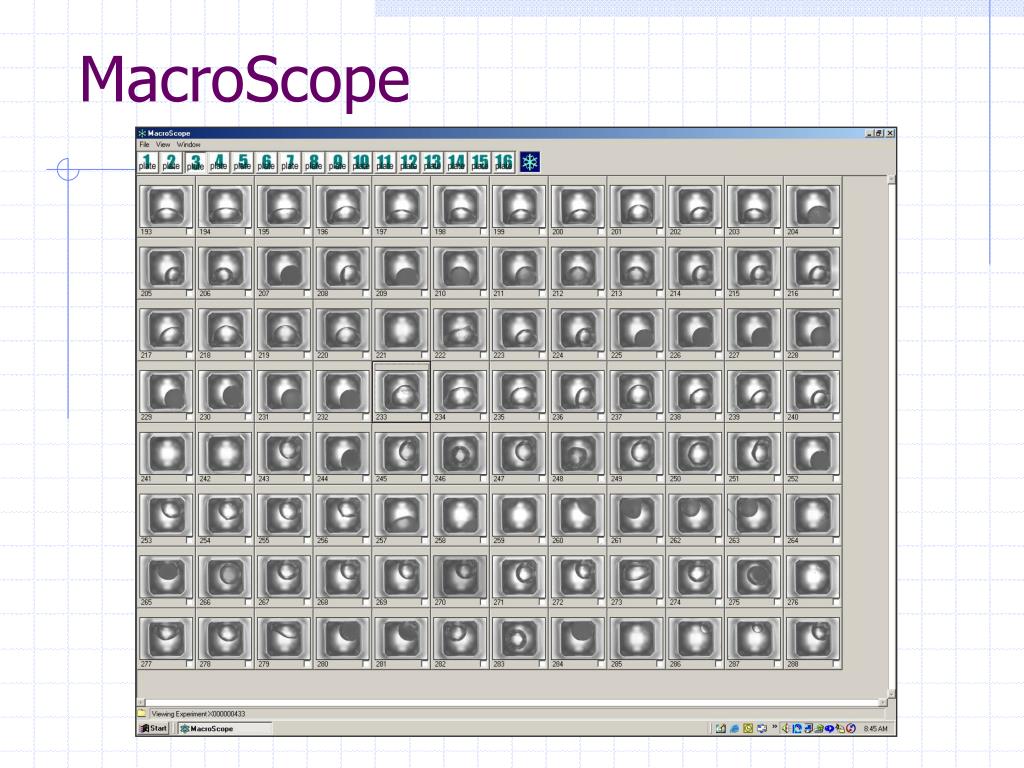Open well image 252 thumbnail

812,453
